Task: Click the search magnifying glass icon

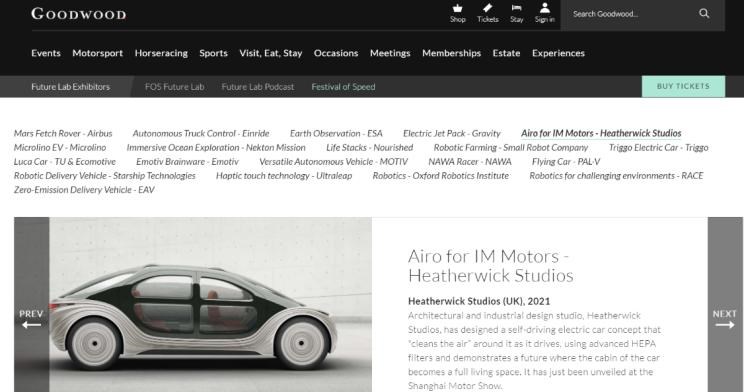Action: (x=704, y=14)
